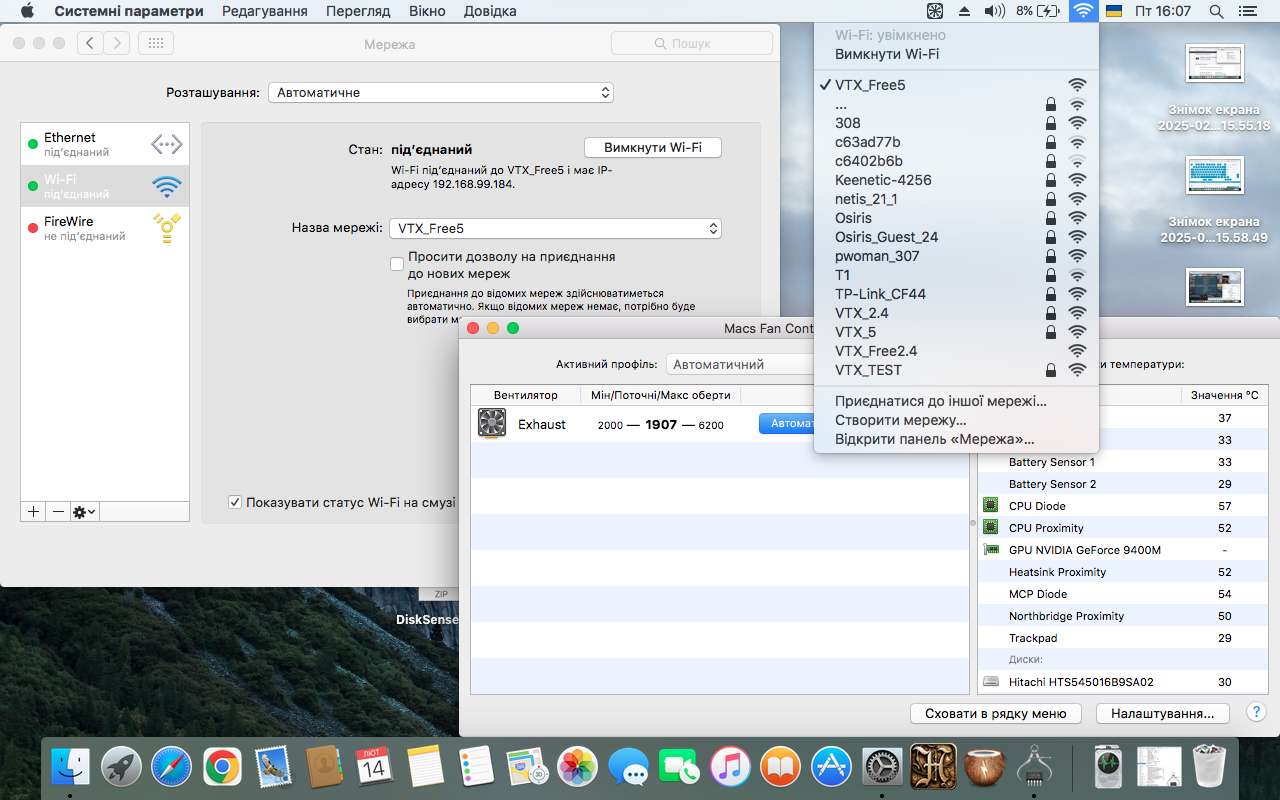
Task: Uncheck show Wi-Fi status in menu bar
Action: point(235,502)
